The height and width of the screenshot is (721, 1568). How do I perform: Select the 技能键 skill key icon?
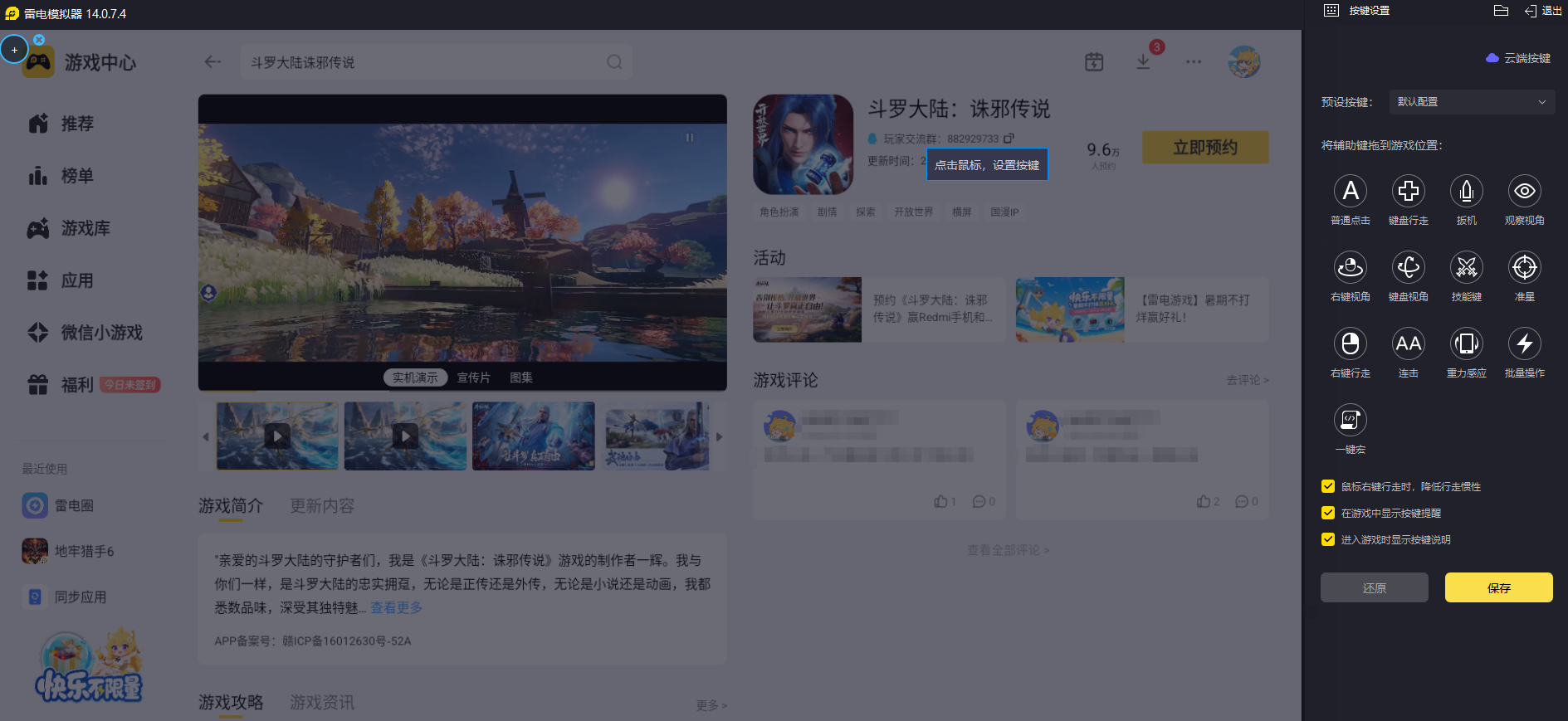click(x=1467, y=268)
